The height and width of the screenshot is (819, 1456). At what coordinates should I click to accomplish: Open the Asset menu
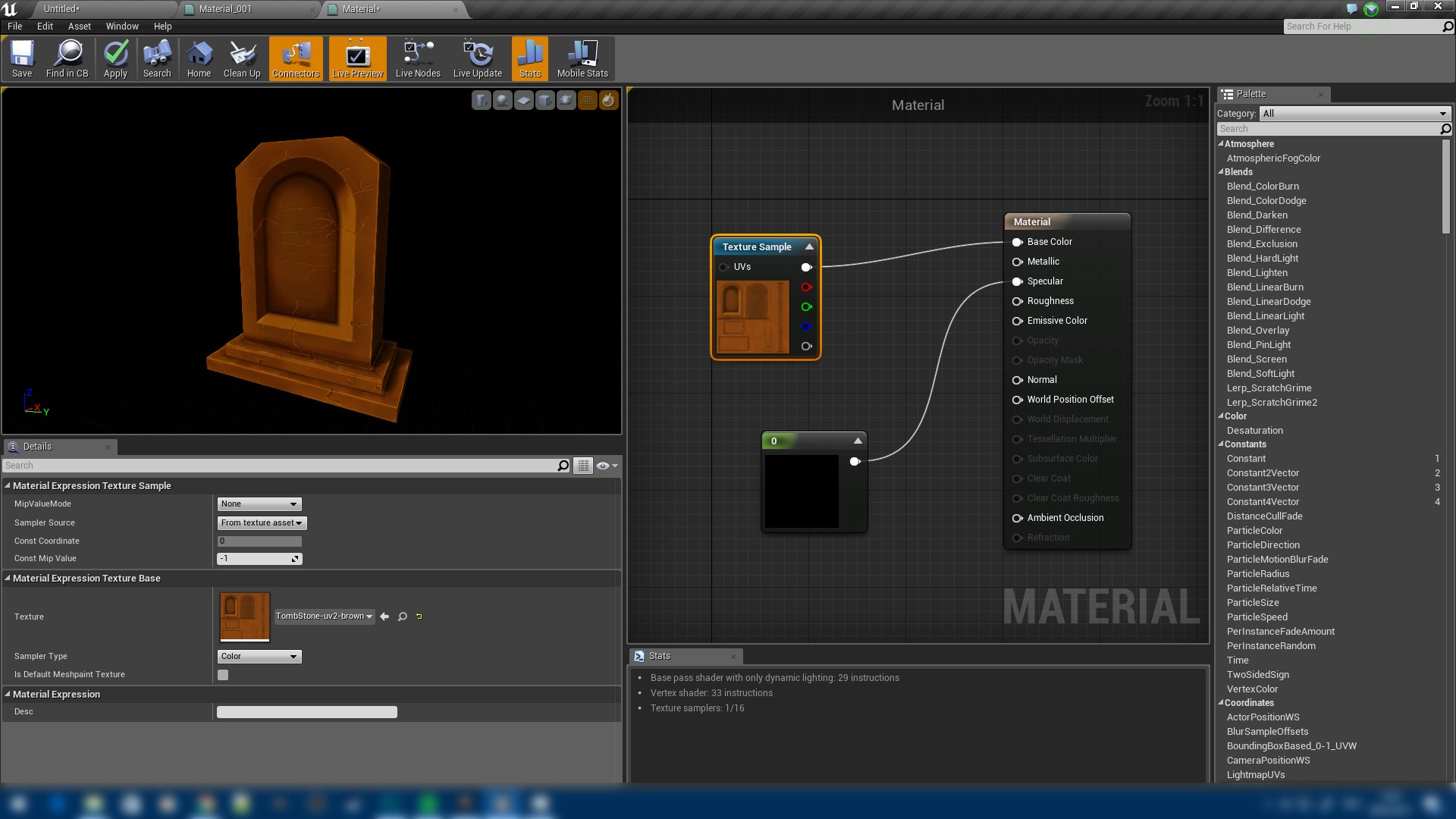(79, 27)
